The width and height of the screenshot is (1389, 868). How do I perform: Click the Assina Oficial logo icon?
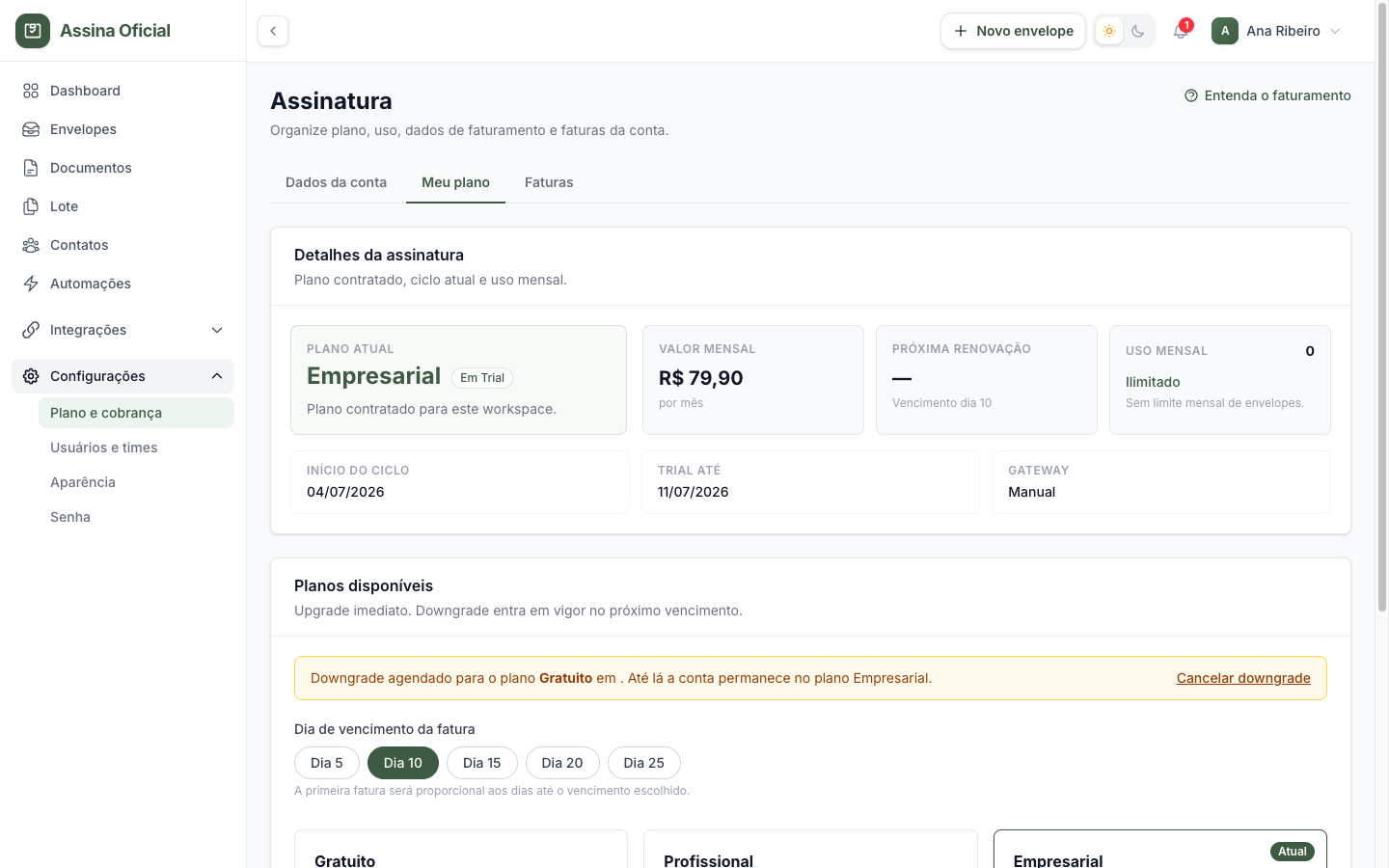click(x=33, y=31)
